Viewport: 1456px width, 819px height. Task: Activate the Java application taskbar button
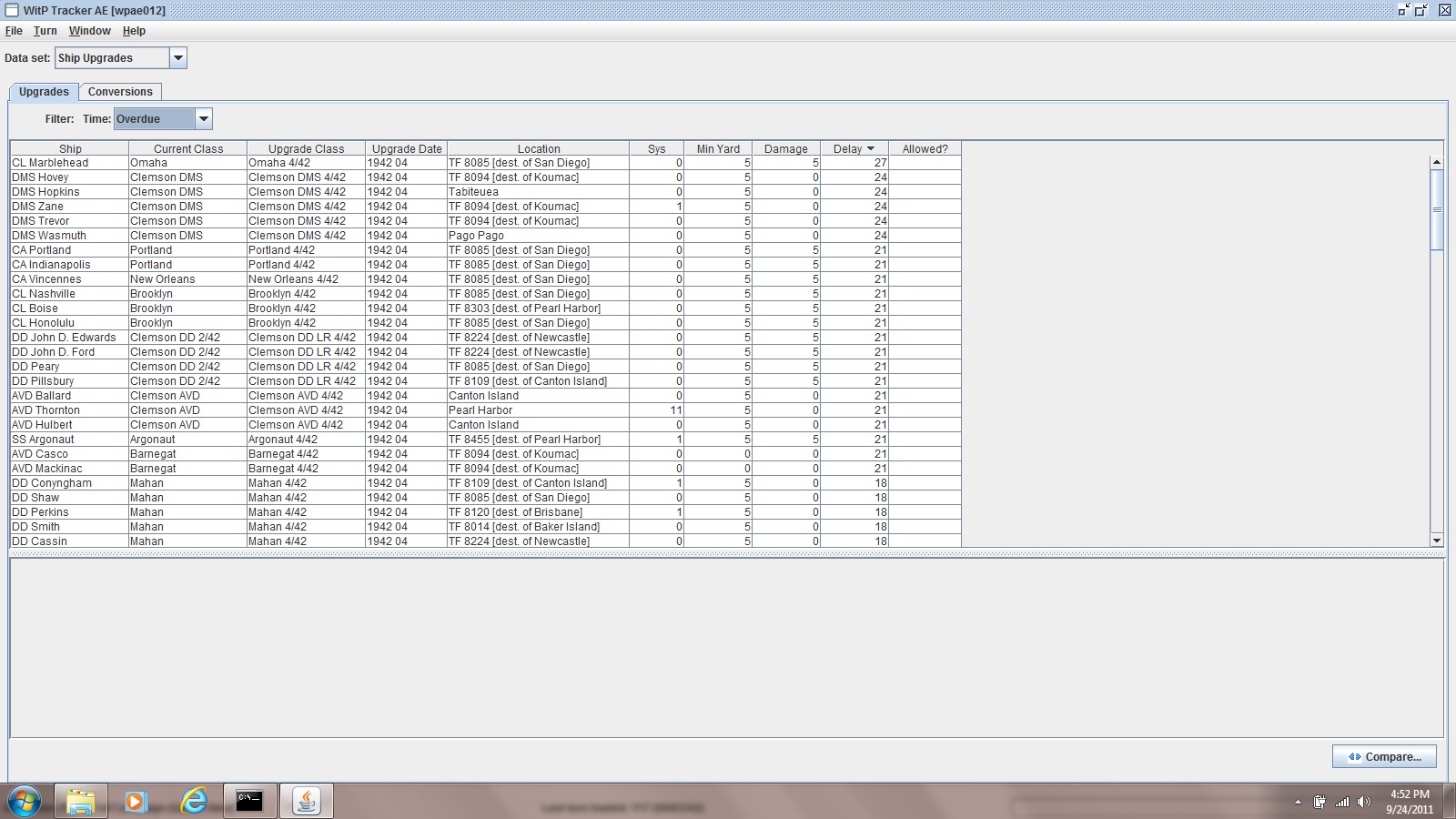[x=306, y=801]
